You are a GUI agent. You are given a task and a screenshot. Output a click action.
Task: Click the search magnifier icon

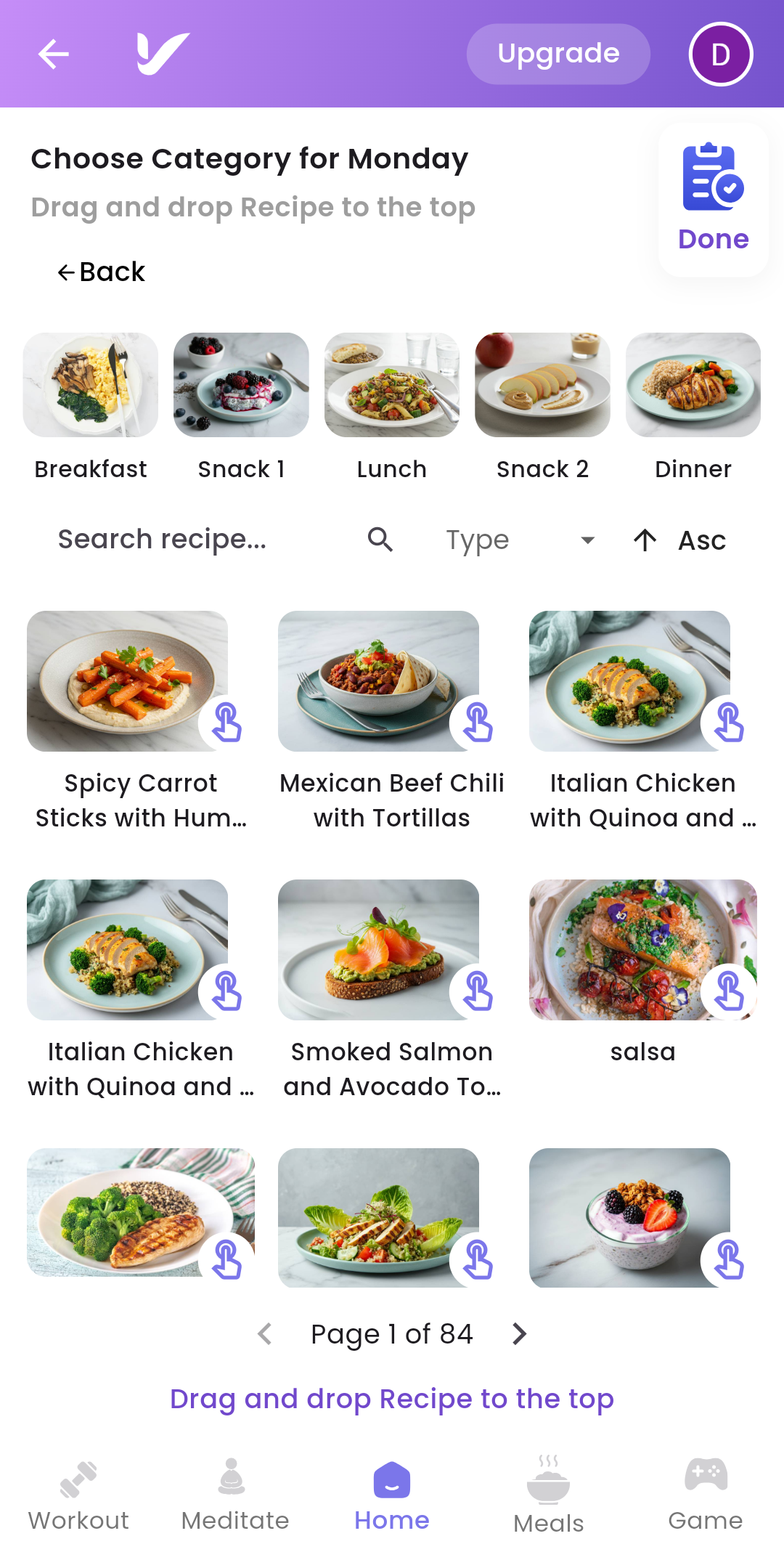(x=380, y=540)
